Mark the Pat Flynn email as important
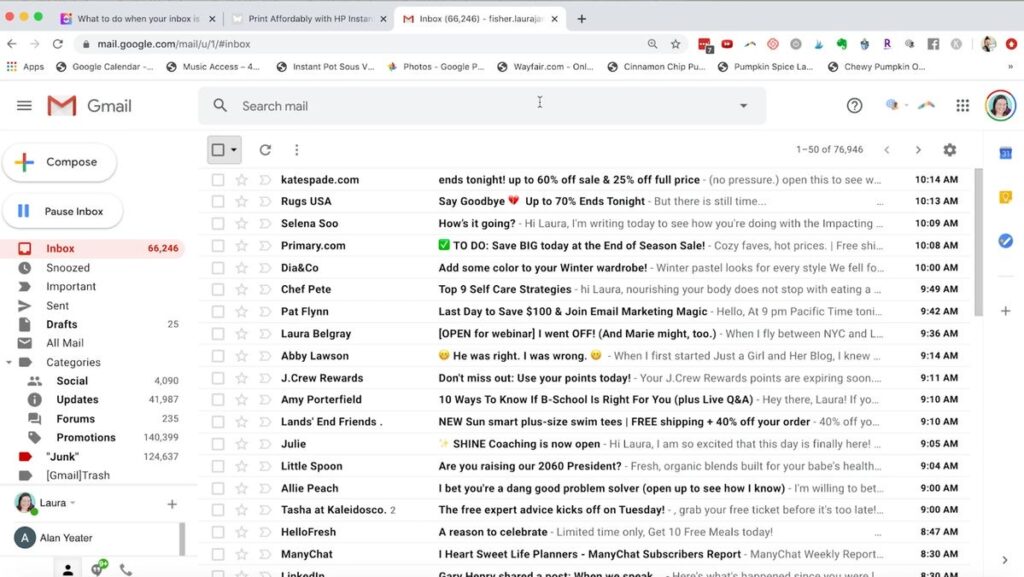Screen dimensions: 1024x577 coord(264,311)
